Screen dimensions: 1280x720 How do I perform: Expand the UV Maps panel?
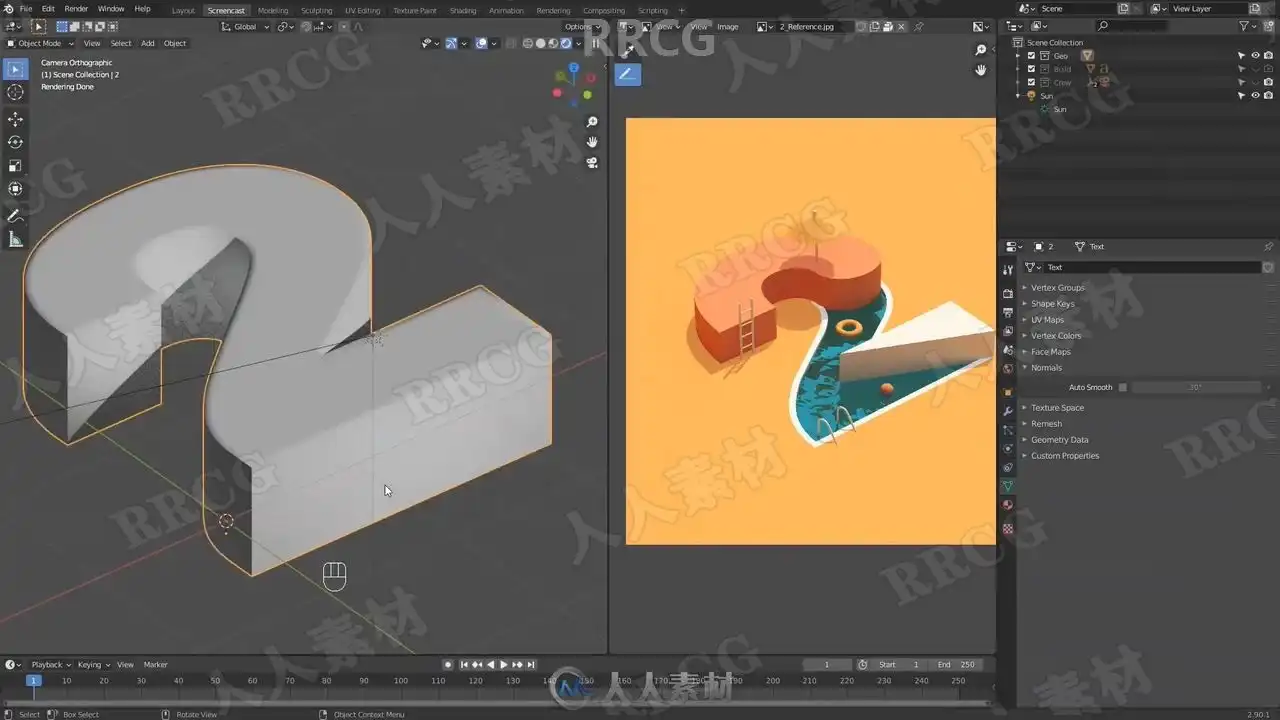[1047, 320]
